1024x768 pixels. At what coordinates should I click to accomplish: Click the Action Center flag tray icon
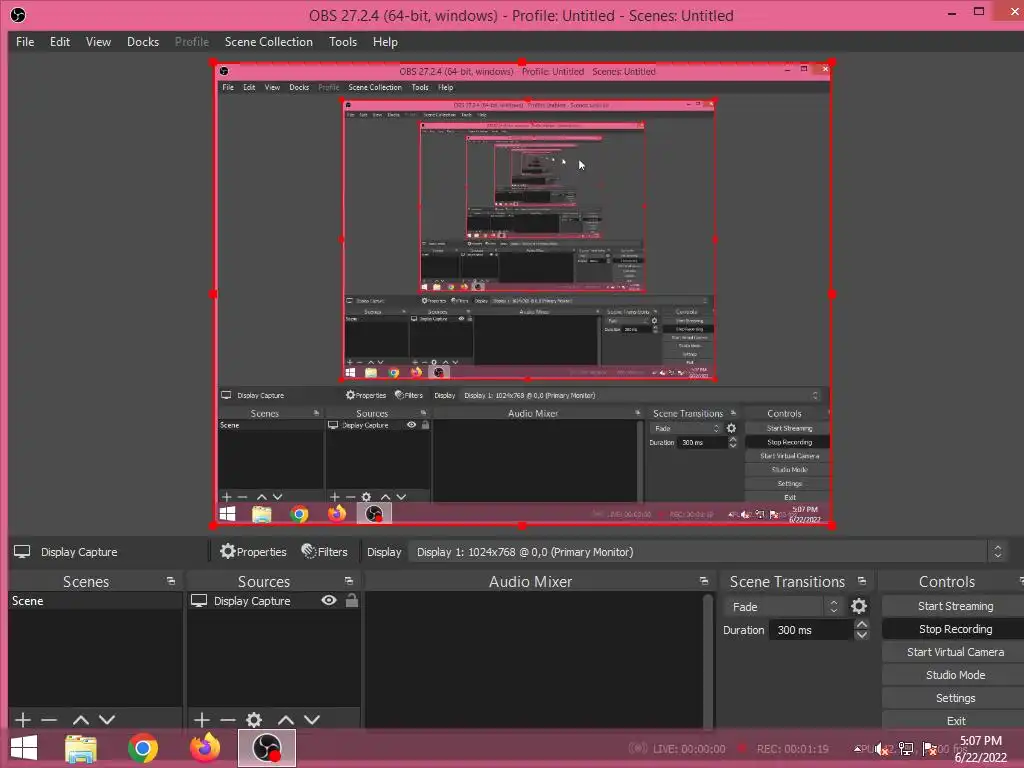point(929,749)
